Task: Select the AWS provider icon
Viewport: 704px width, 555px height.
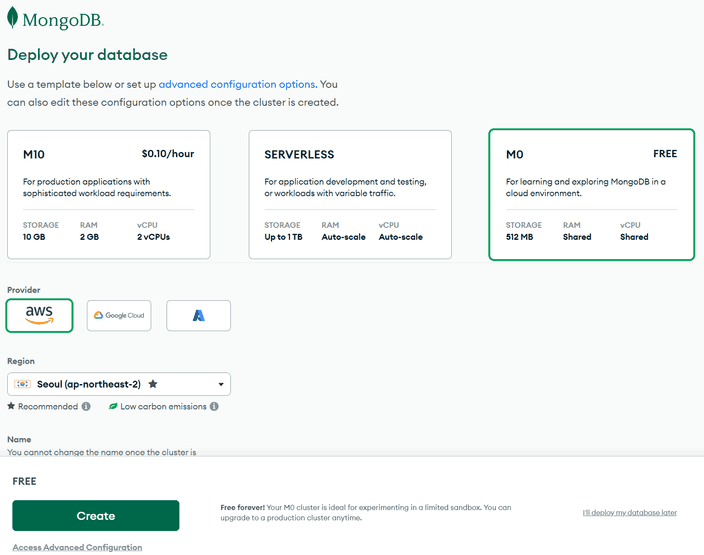Action: [x=40, y=315]
